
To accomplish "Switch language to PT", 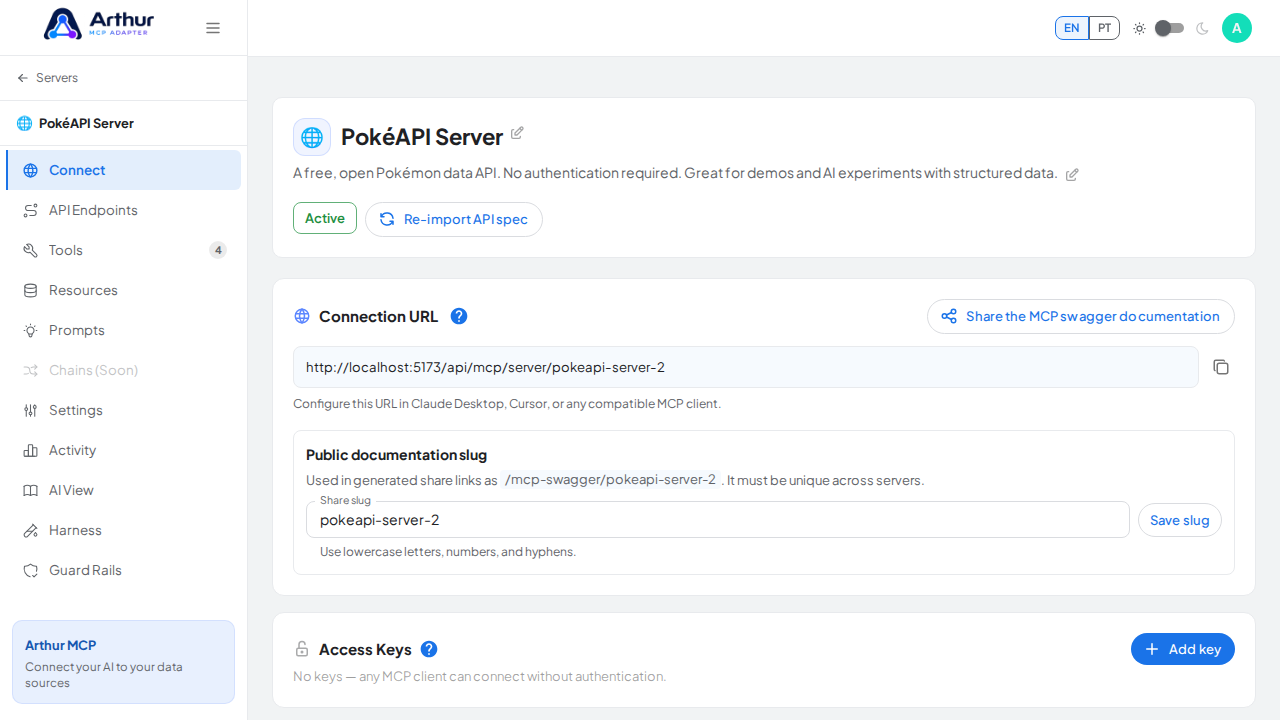I will (x=1104, y=28).
